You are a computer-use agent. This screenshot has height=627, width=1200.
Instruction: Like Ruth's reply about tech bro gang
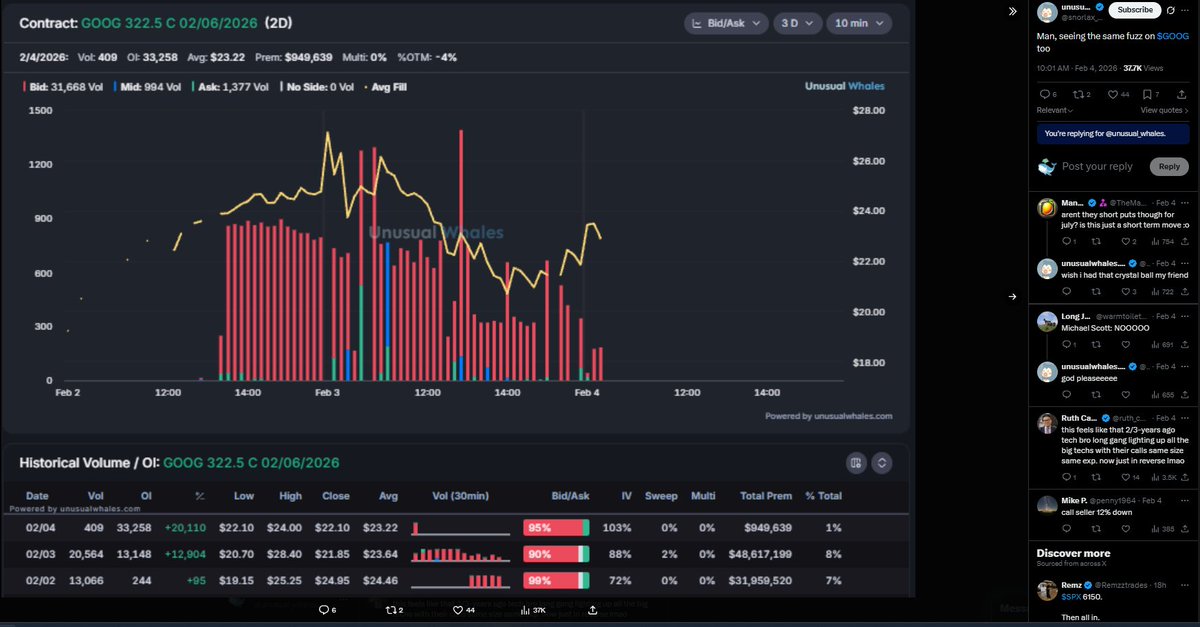tap(1126, 478)
